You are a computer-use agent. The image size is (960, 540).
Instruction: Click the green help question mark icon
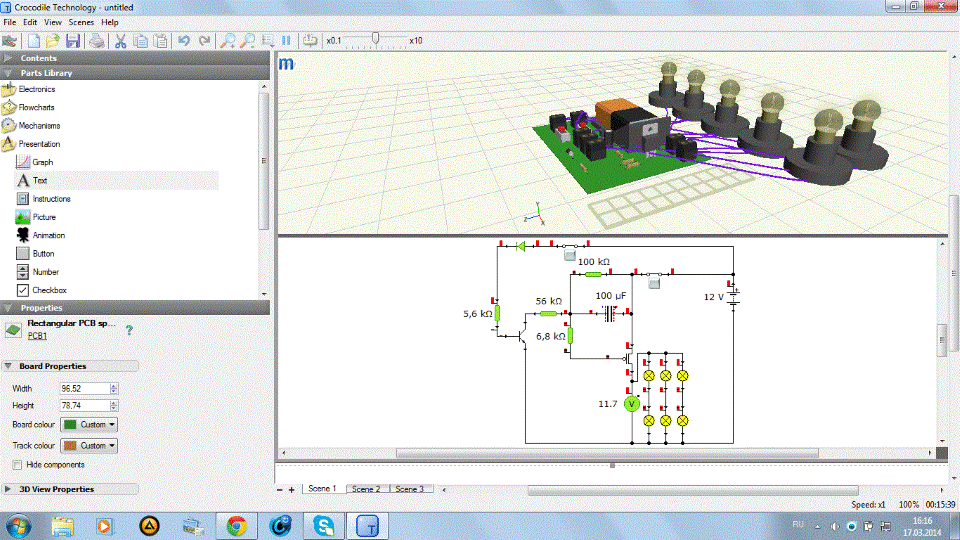pyautogui.click(x=129, y=329)
